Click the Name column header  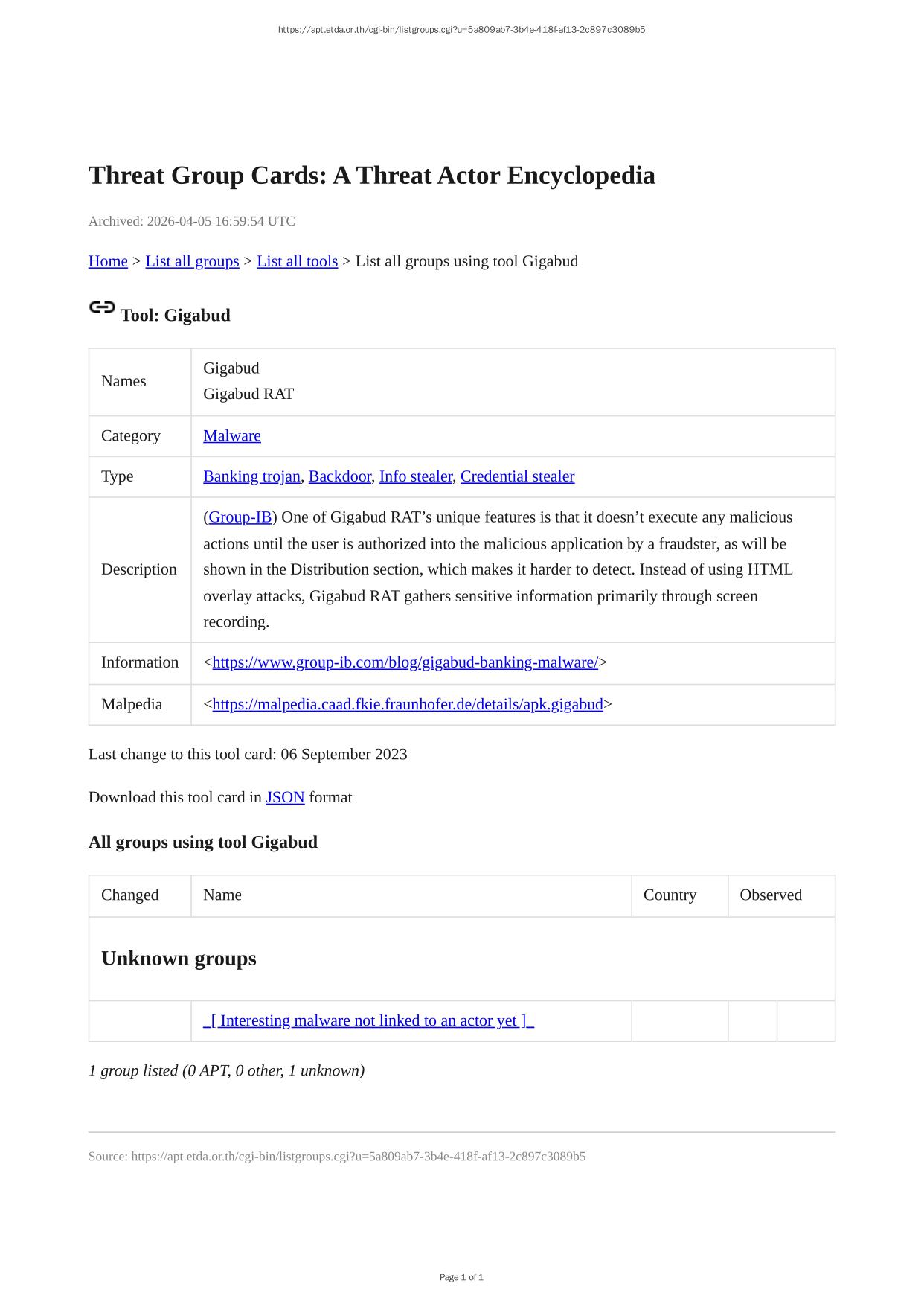(222, 895)
